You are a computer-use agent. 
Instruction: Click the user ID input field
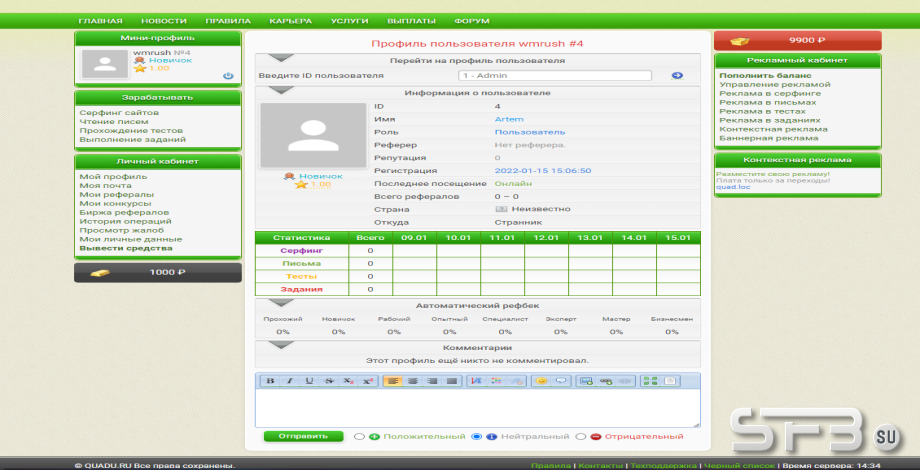click(554, 75)
